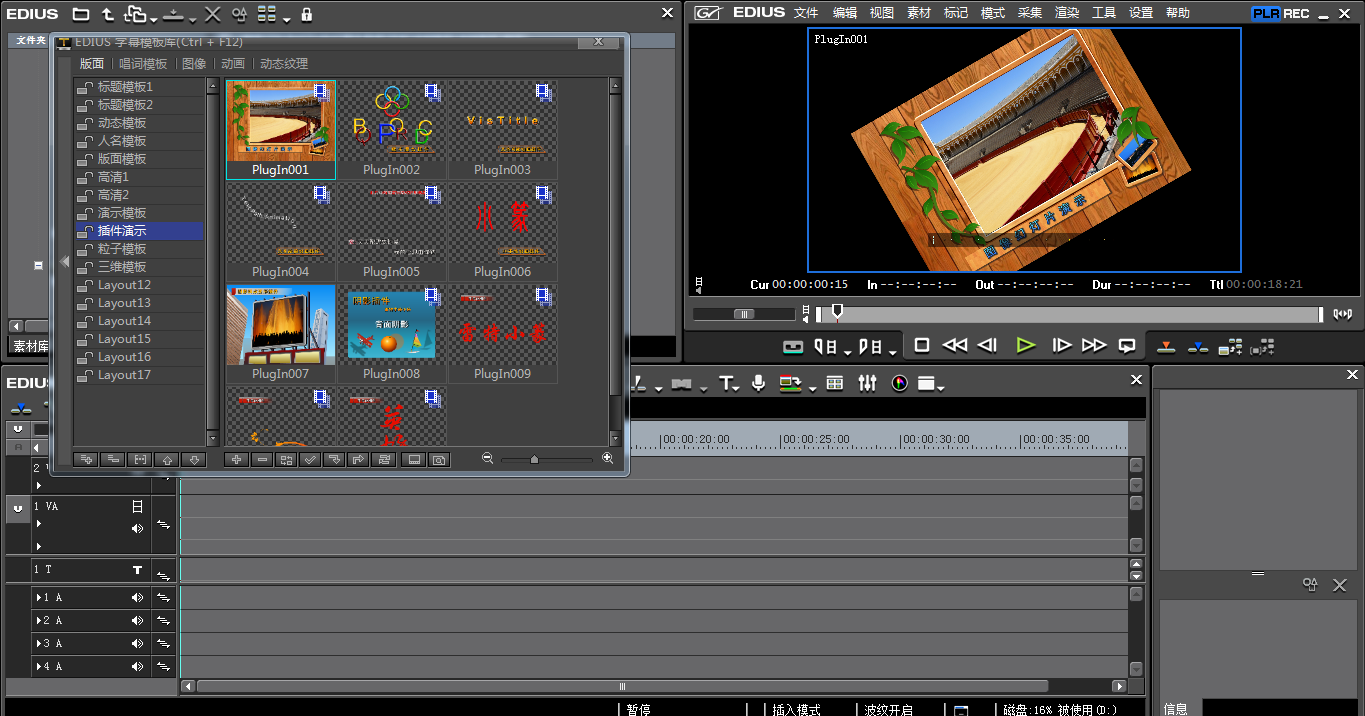1365x716 pixels.
Task: Toggle loop playback button
Action: click(1127, 346)
